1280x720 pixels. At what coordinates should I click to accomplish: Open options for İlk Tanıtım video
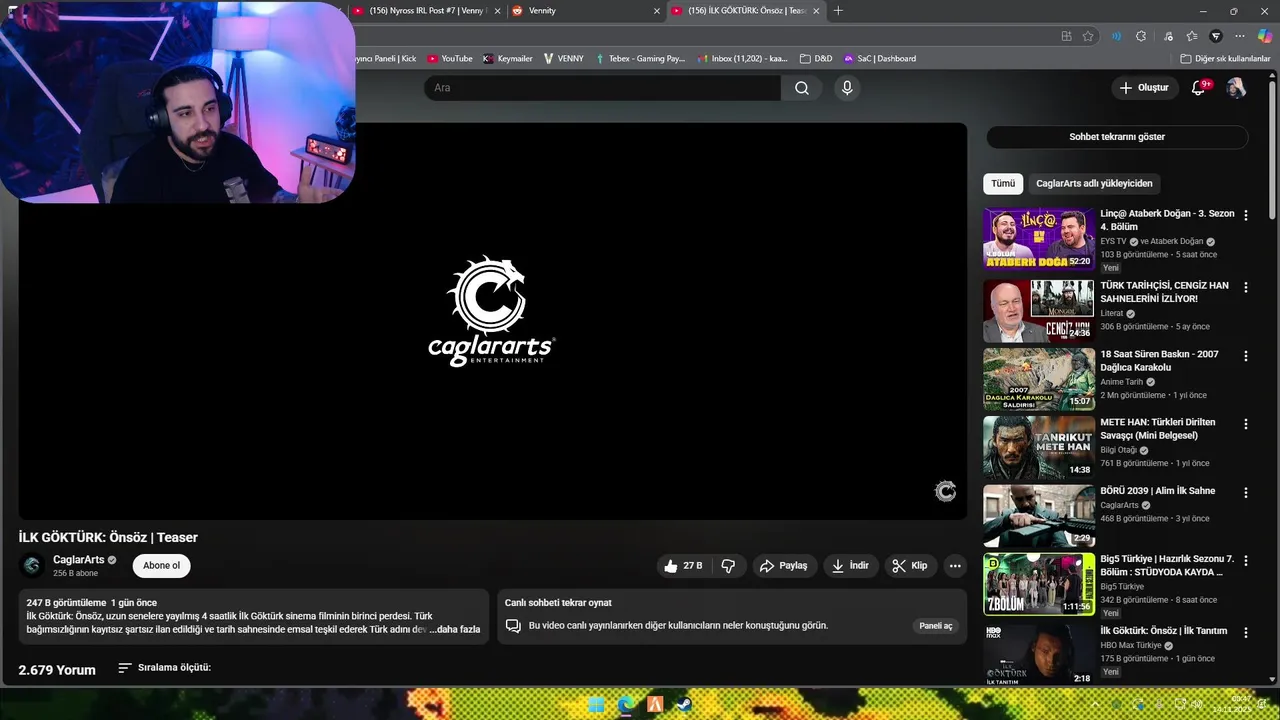pyautogui.click(x=1245, y=632)
